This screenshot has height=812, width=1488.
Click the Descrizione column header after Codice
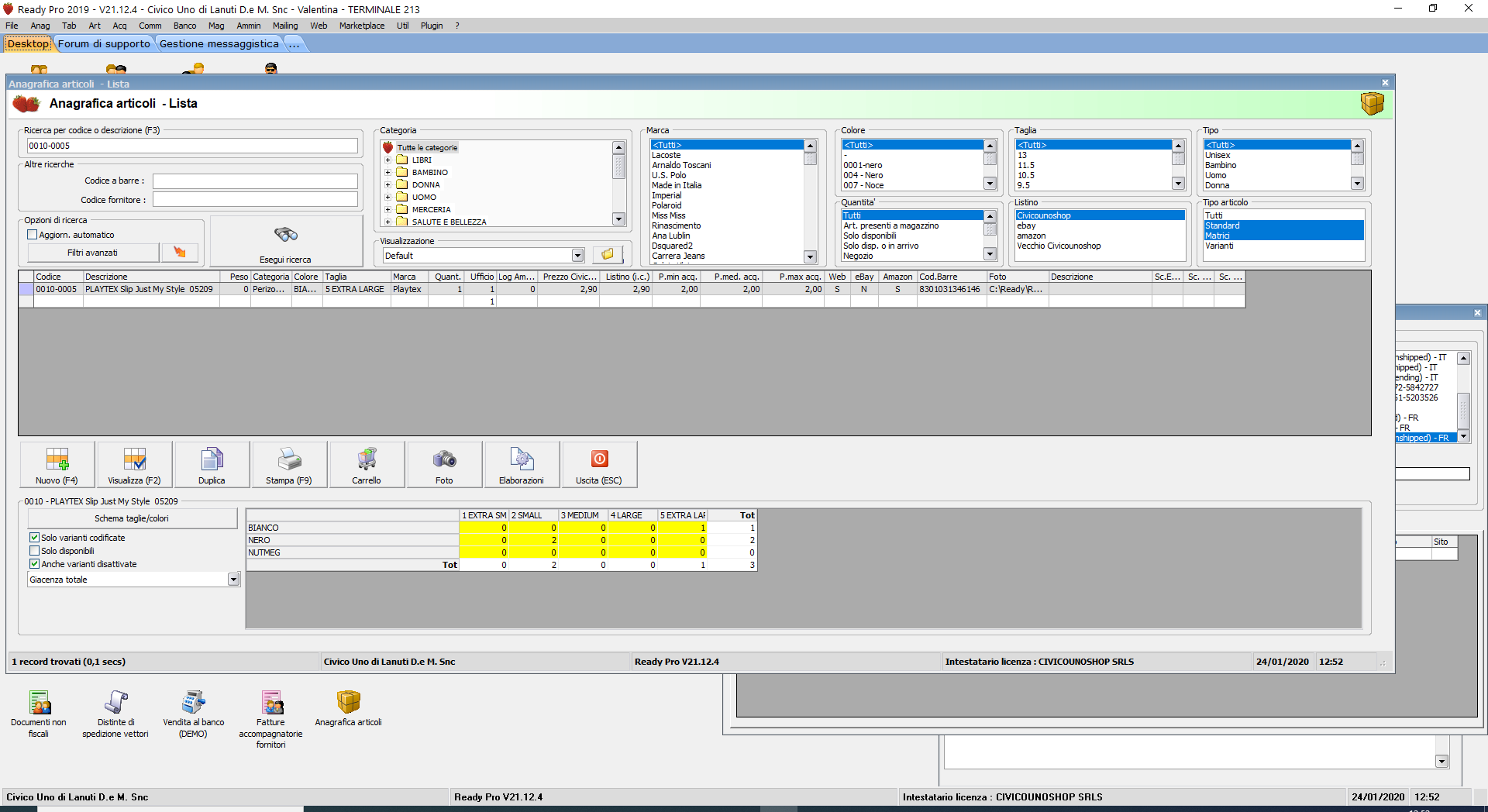point(151,277)
